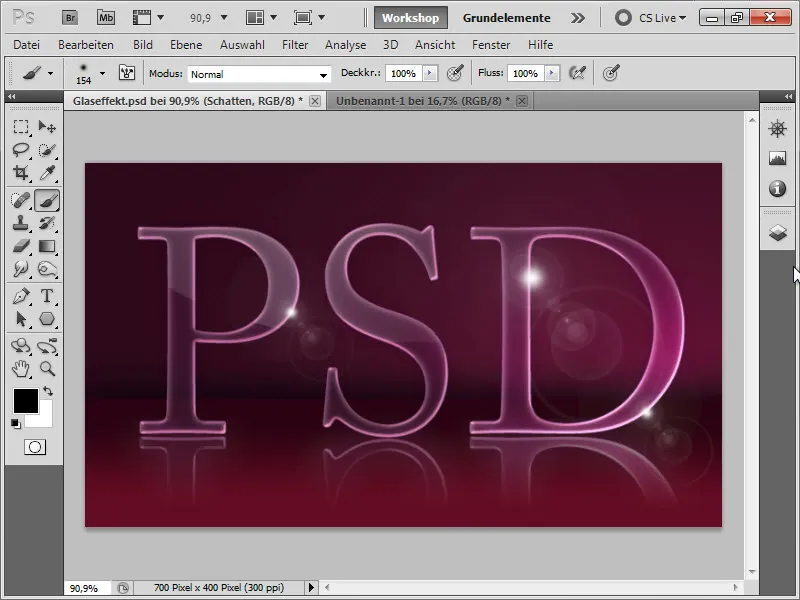Click the black foreground color swatch
The image size is (800, 600).
tap(25, 401)
